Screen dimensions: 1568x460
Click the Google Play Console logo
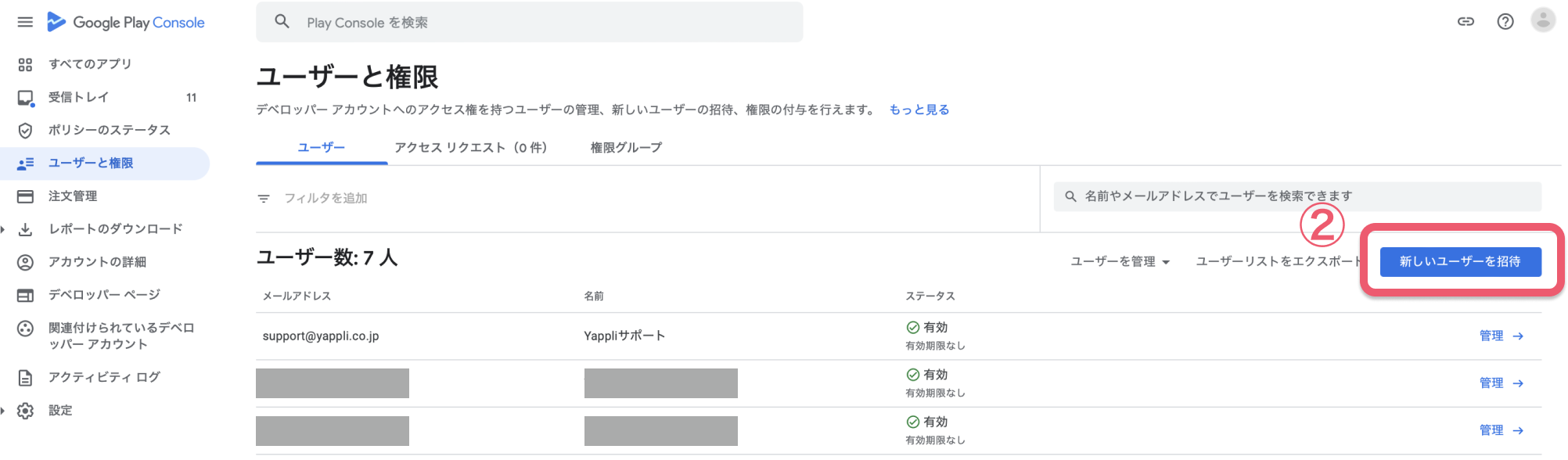(126, 22)
